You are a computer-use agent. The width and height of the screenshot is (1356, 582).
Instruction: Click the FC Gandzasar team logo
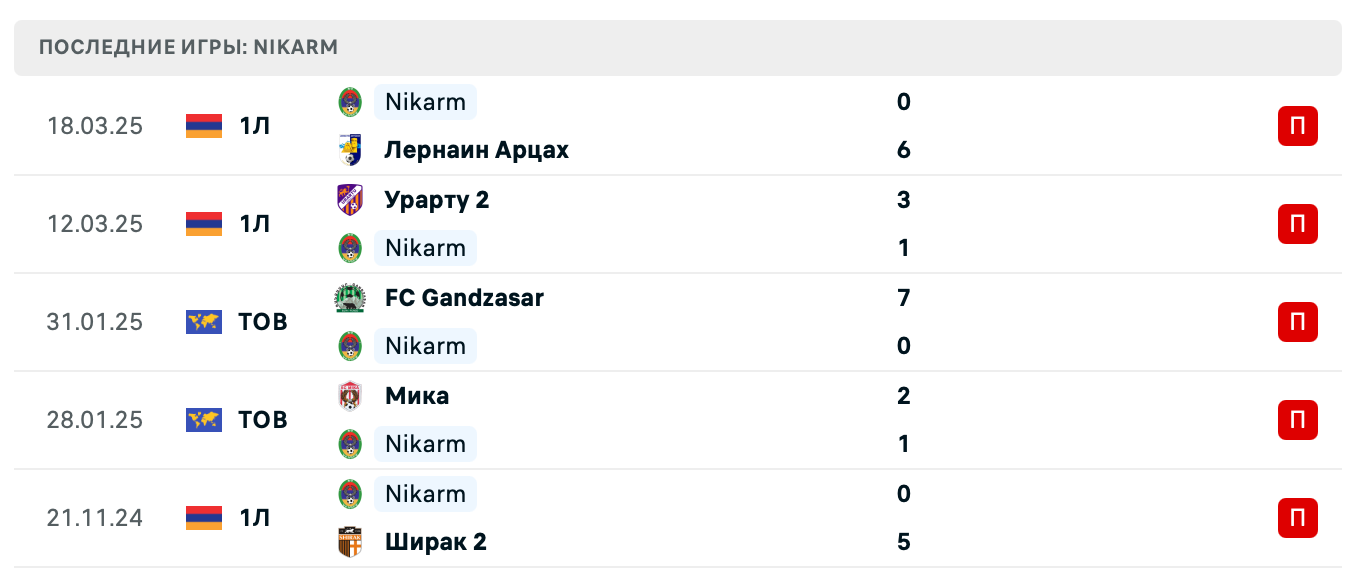click(350, 298)
